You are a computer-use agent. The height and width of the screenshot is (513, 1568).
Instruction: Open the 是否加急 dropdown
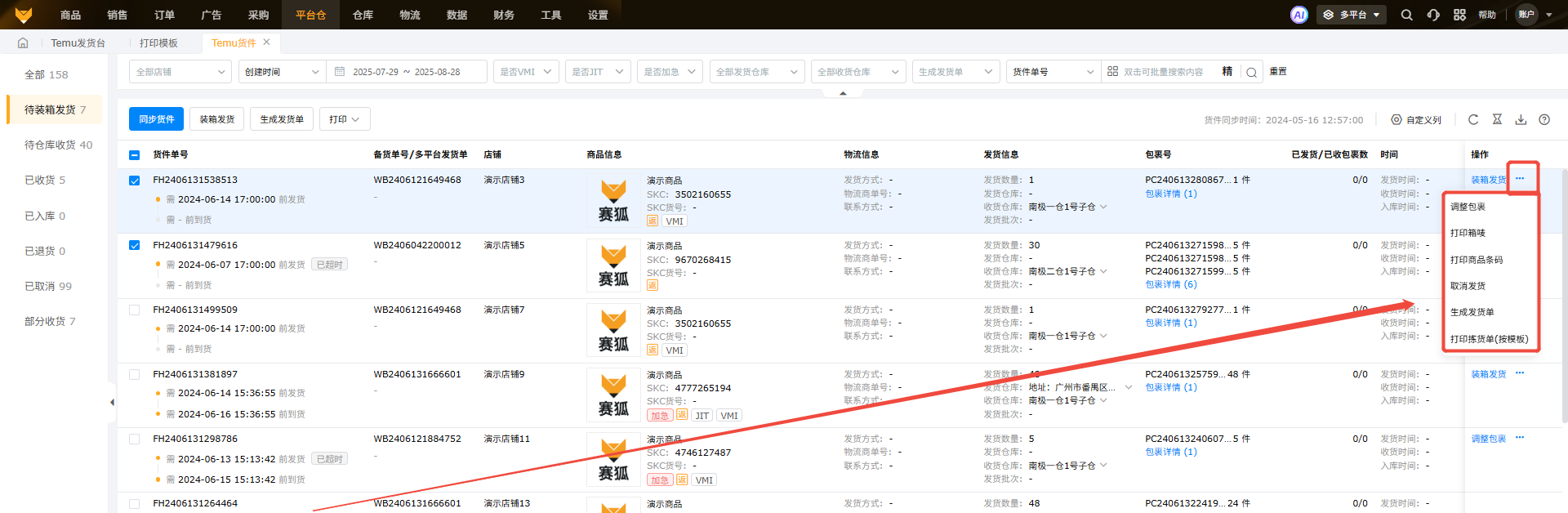pos(670,72)
